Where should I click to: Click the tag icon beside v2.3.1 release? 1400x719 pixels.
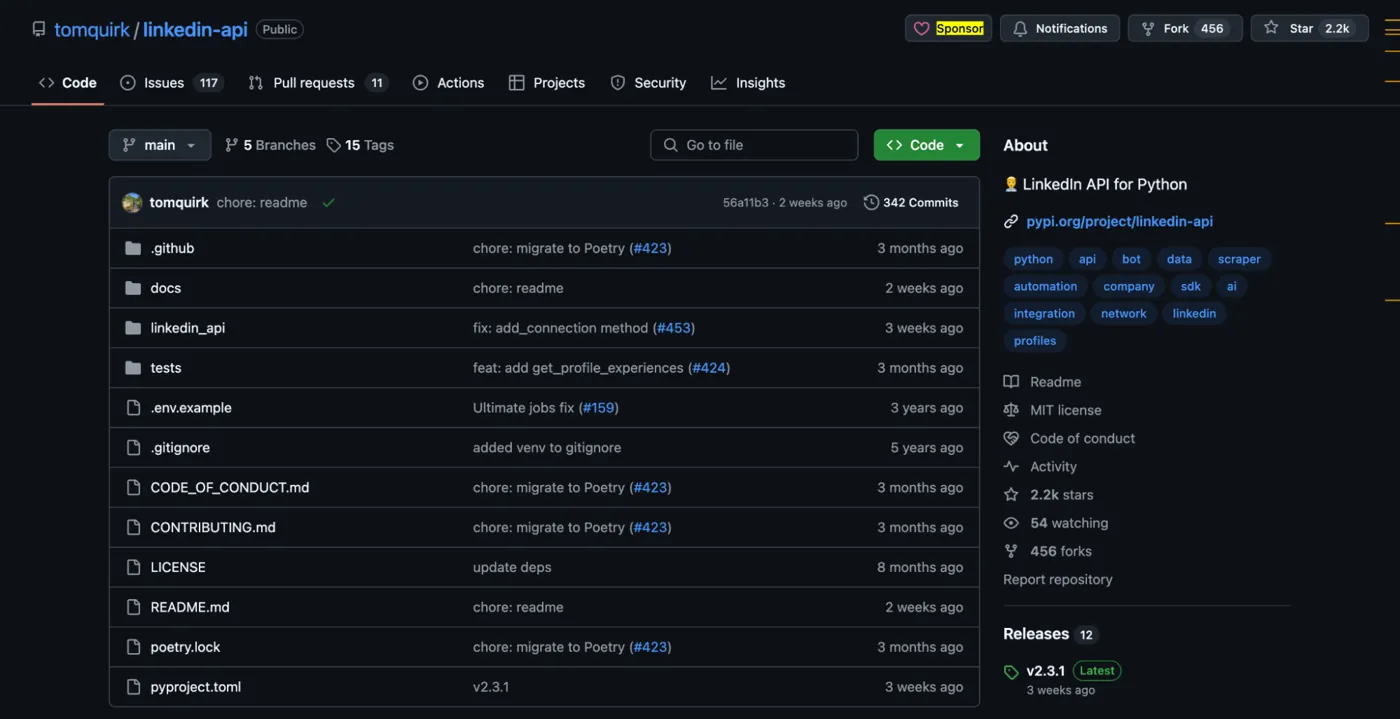click(1011, 672)
